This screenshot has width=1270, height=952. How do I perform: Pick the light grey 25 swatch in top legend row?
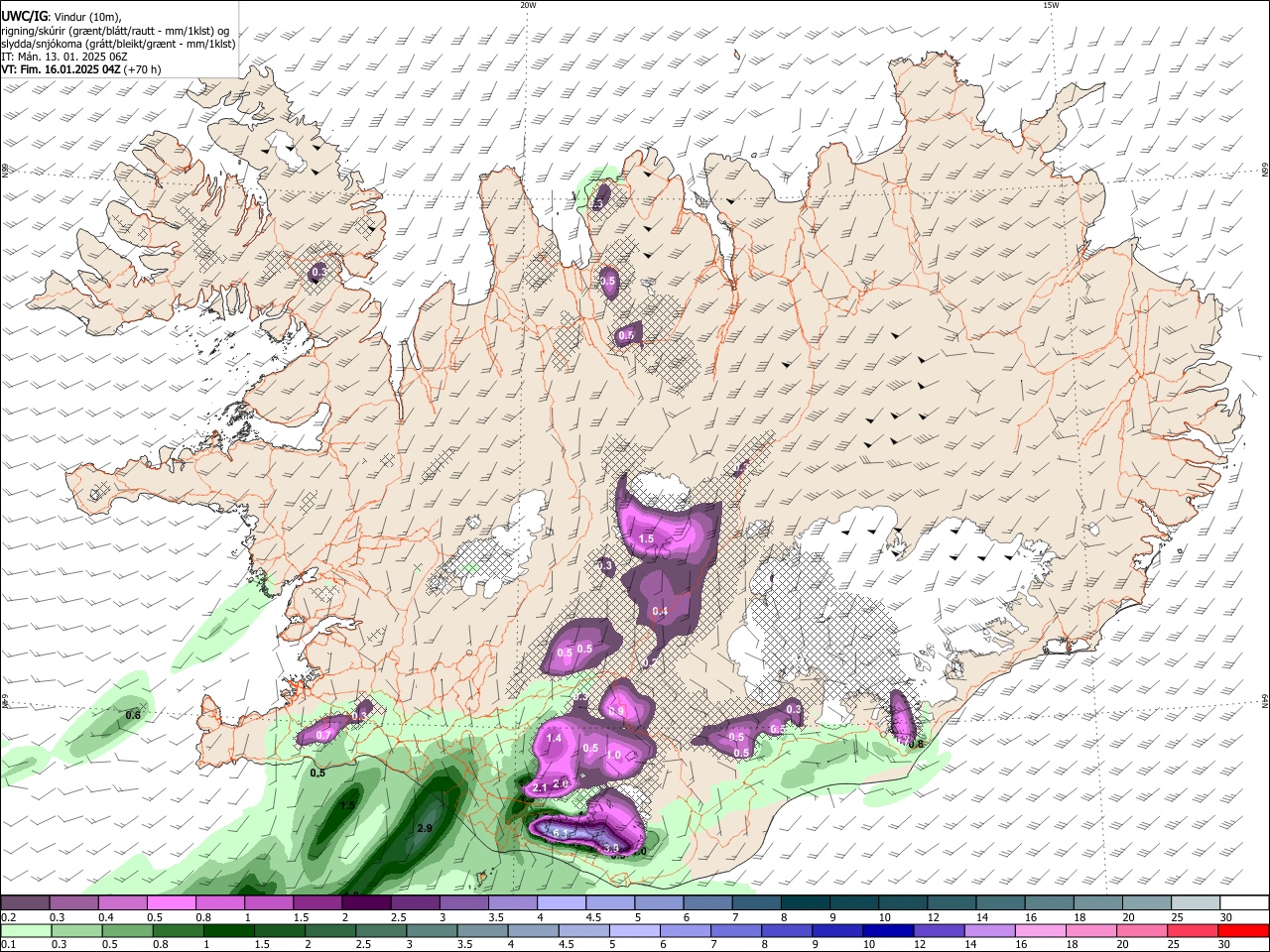1198,903
